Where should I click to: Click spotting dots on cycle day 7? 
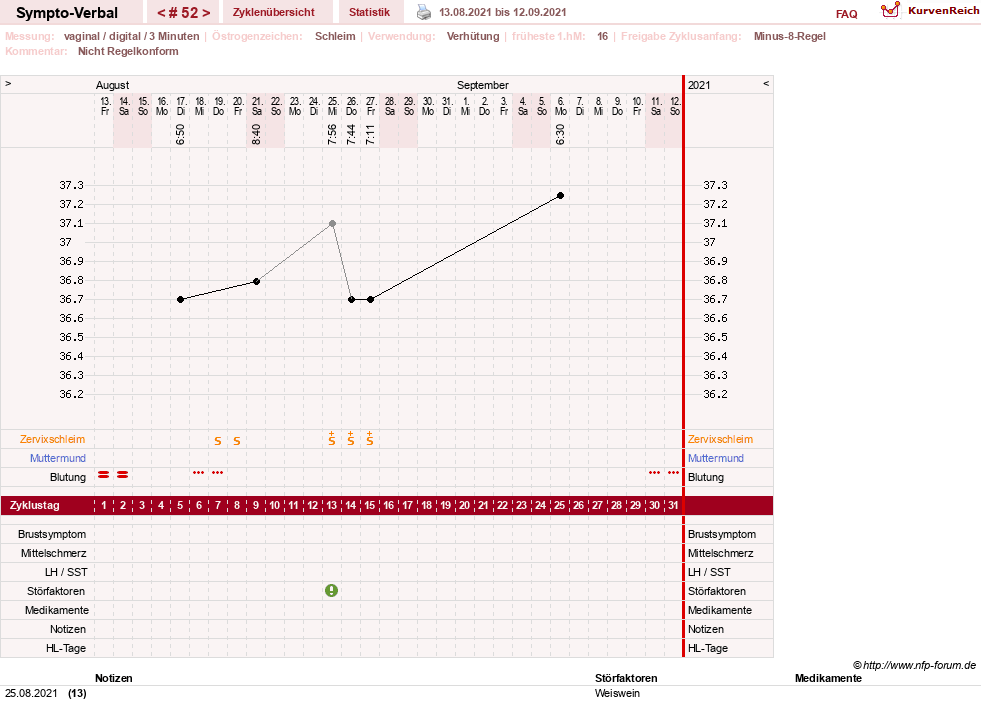218,473
